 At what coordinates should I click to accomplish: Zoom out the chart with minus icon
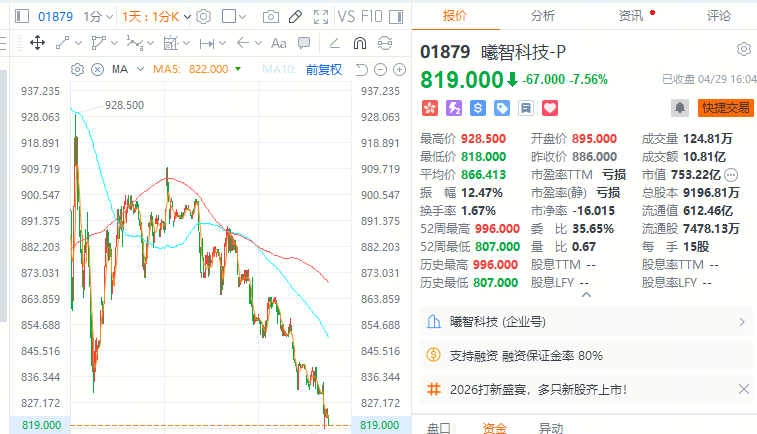[380, 70]
